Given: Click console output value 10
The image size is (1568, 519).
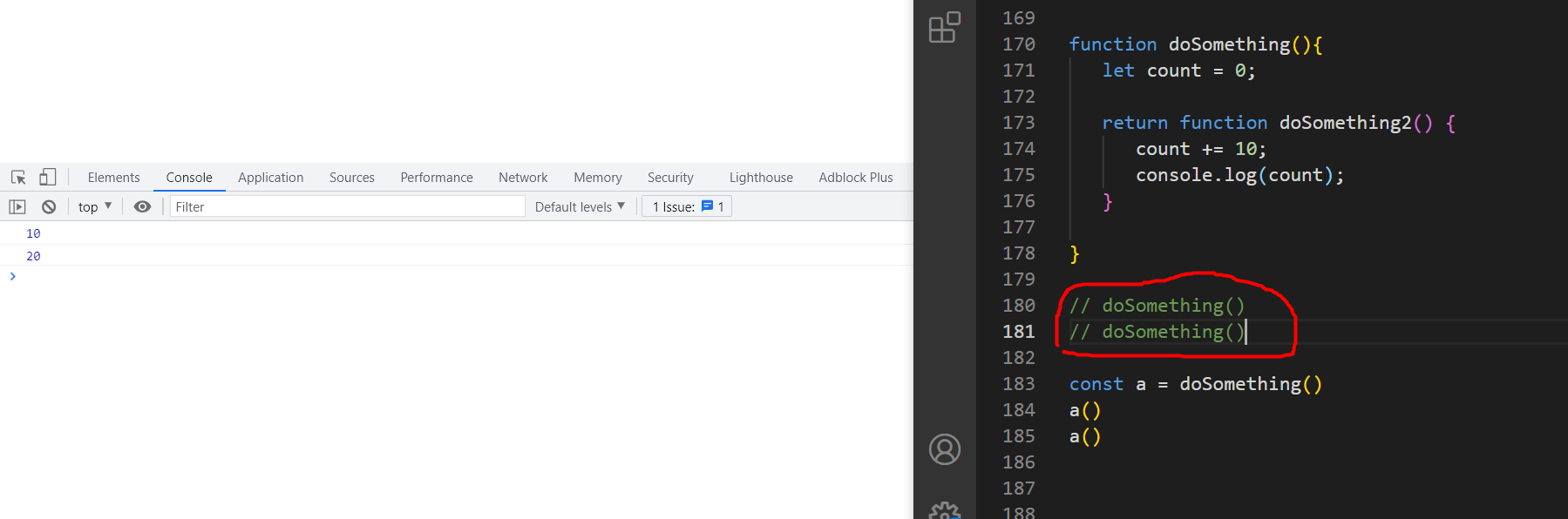Looking at the screenshot, I should tap(33, 233).
